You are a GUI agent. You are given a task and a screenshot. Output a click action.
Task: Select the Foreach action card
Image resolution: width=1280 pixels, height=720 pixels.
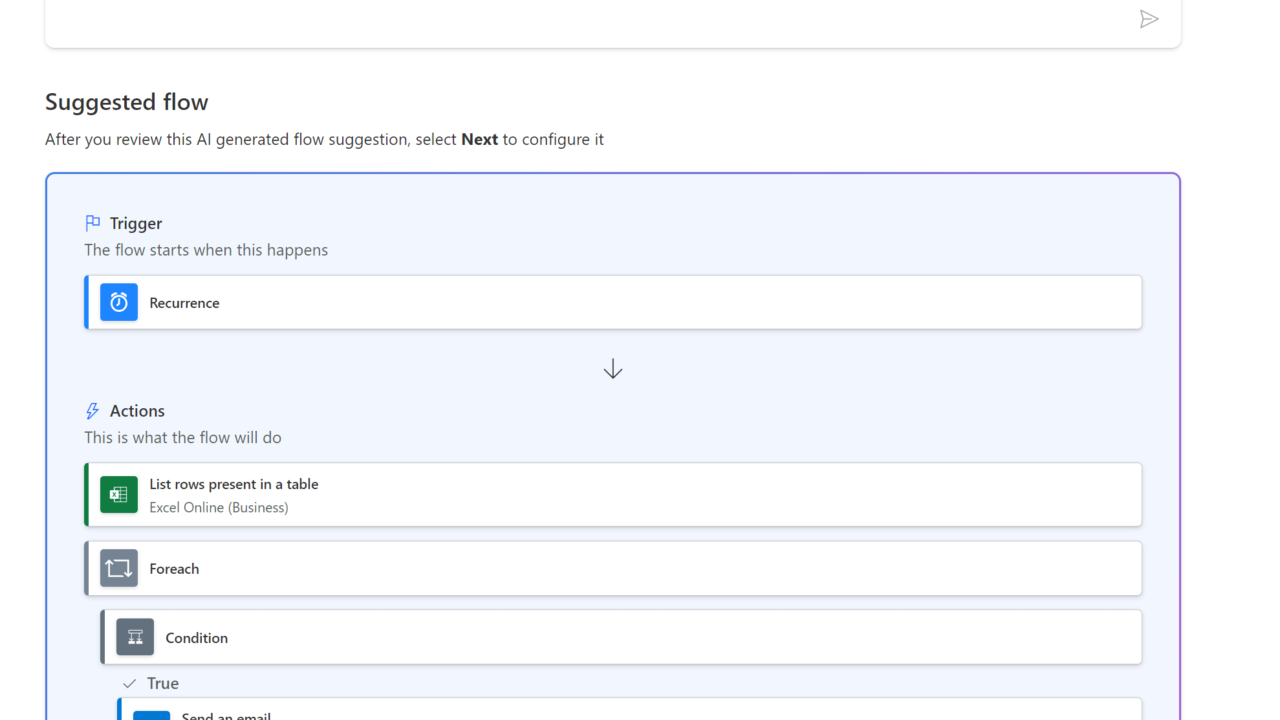(640, 568)
